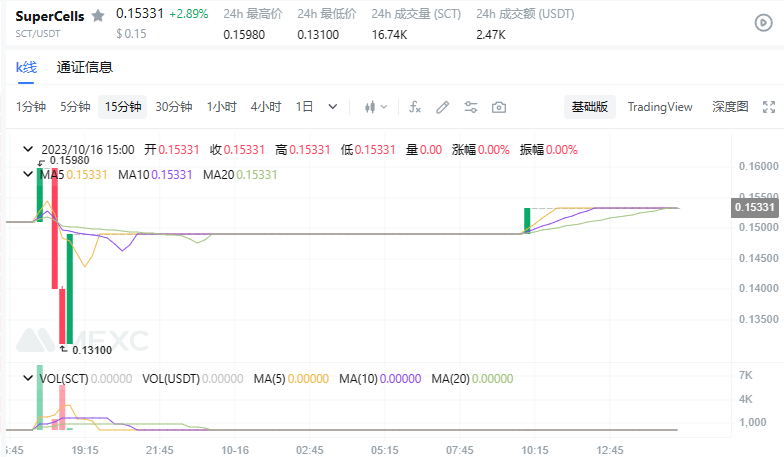Collapse the MA5 indicator legend

coord(28,174)
